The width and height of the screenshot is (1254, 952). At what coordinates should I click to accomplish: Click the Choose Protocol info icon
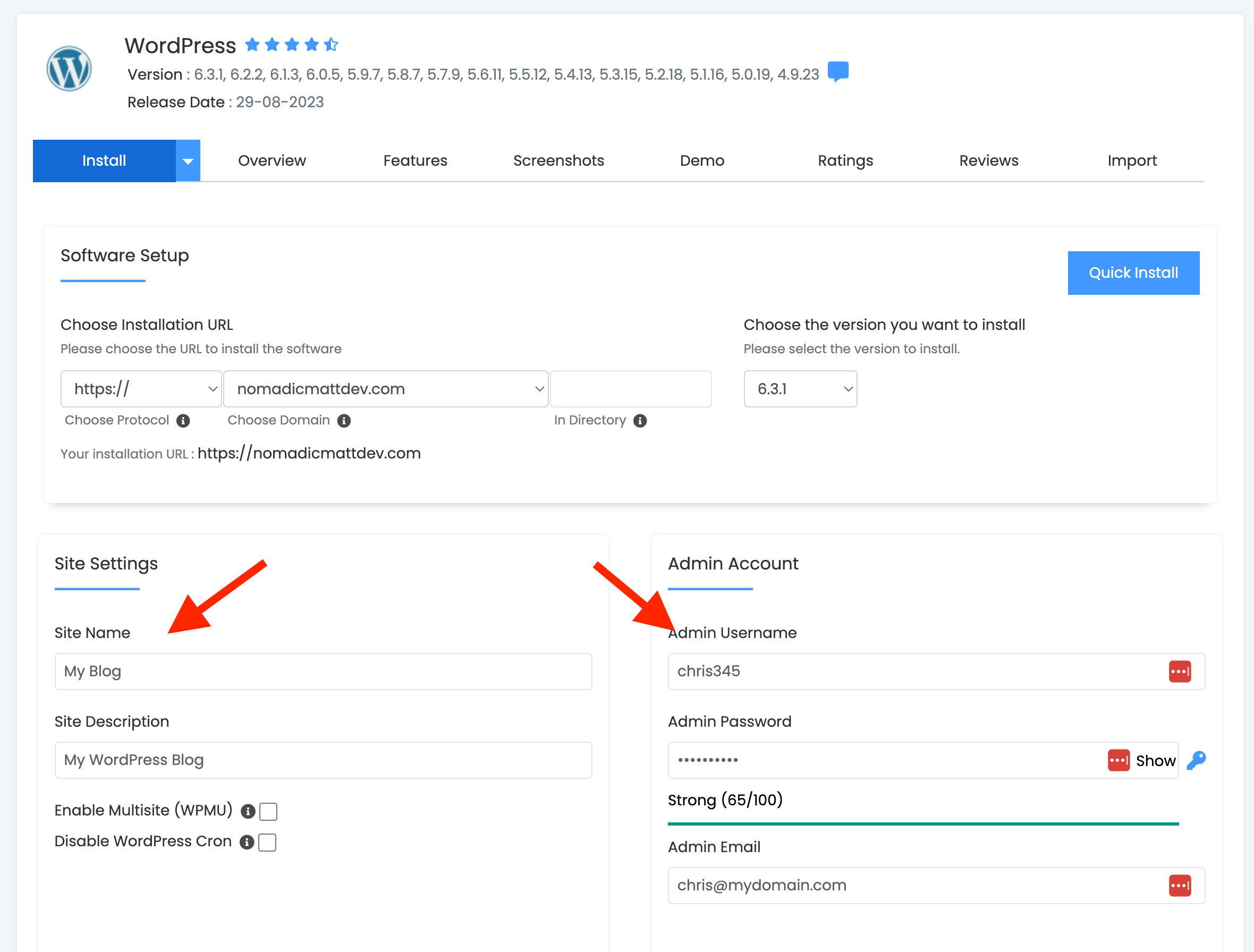[183, 420]
